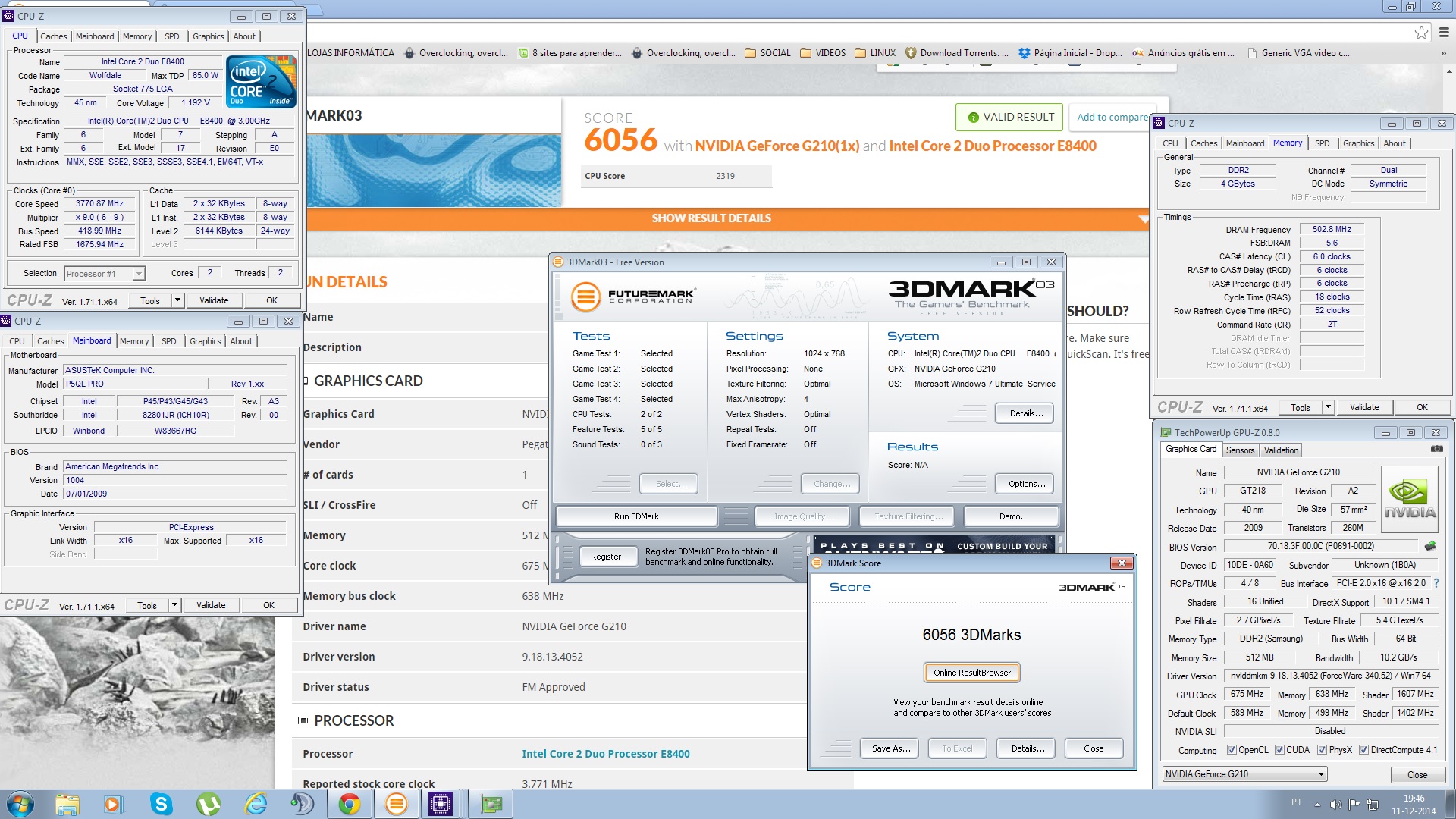The width and height of the screenshot is (1456, 819).
Task: Show hidden system tray icons
Action: 1317,804
